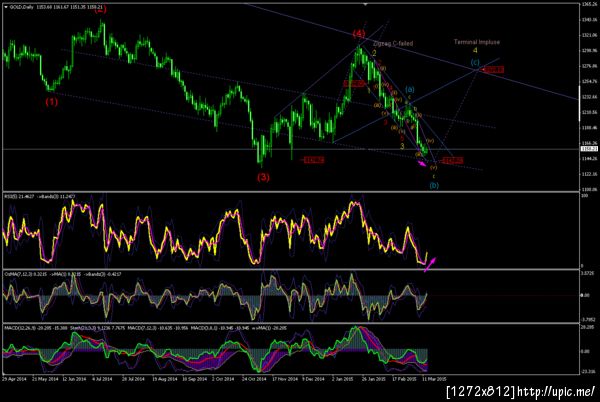Select the OsMA(7,12,3) indicator label
600x402 pixels.
pos(24,274)
